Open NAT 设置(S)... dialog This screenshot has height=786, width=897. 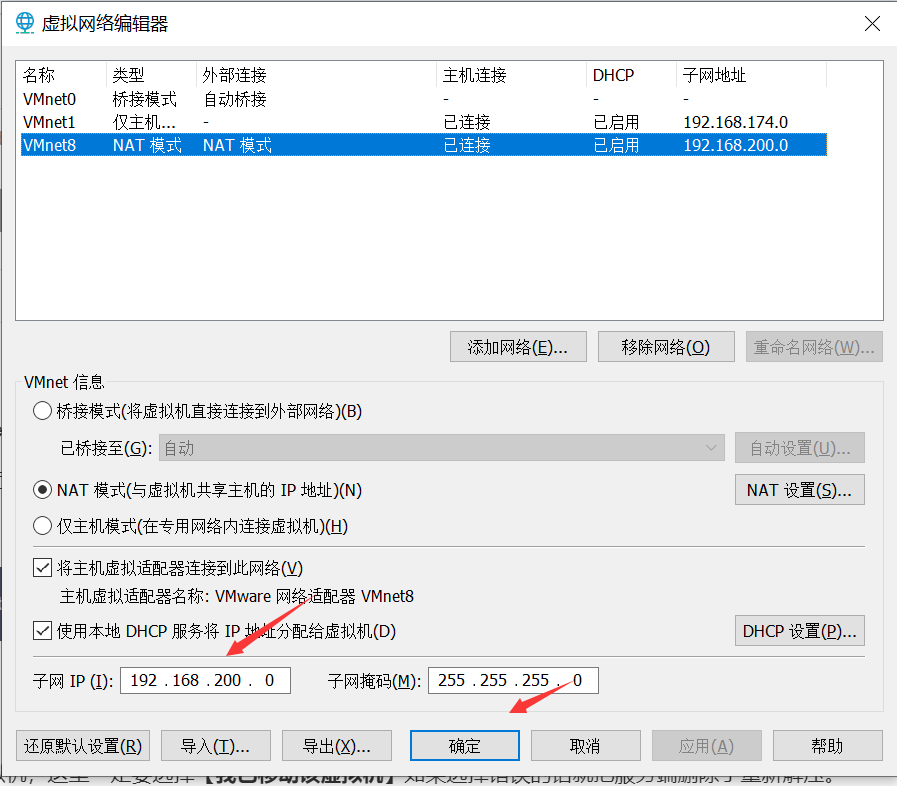point(800,490)
